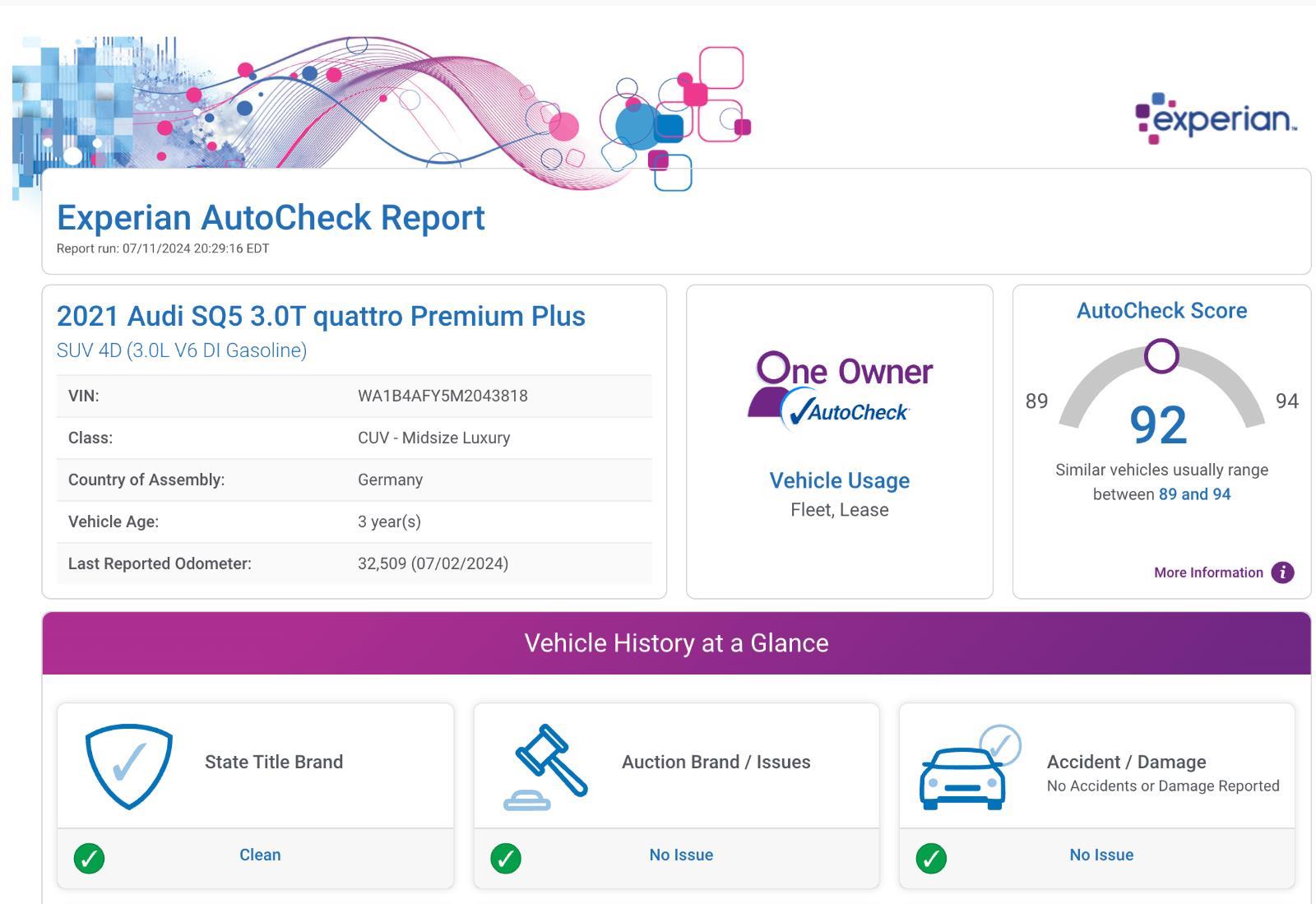Click the report run timestamp

163,248
